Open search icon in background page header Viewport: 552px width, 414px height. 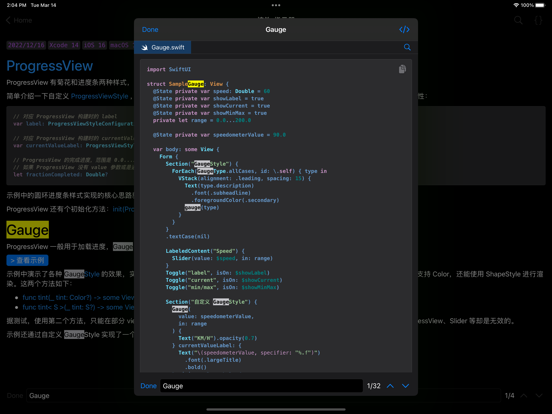(x=518, y=20)
